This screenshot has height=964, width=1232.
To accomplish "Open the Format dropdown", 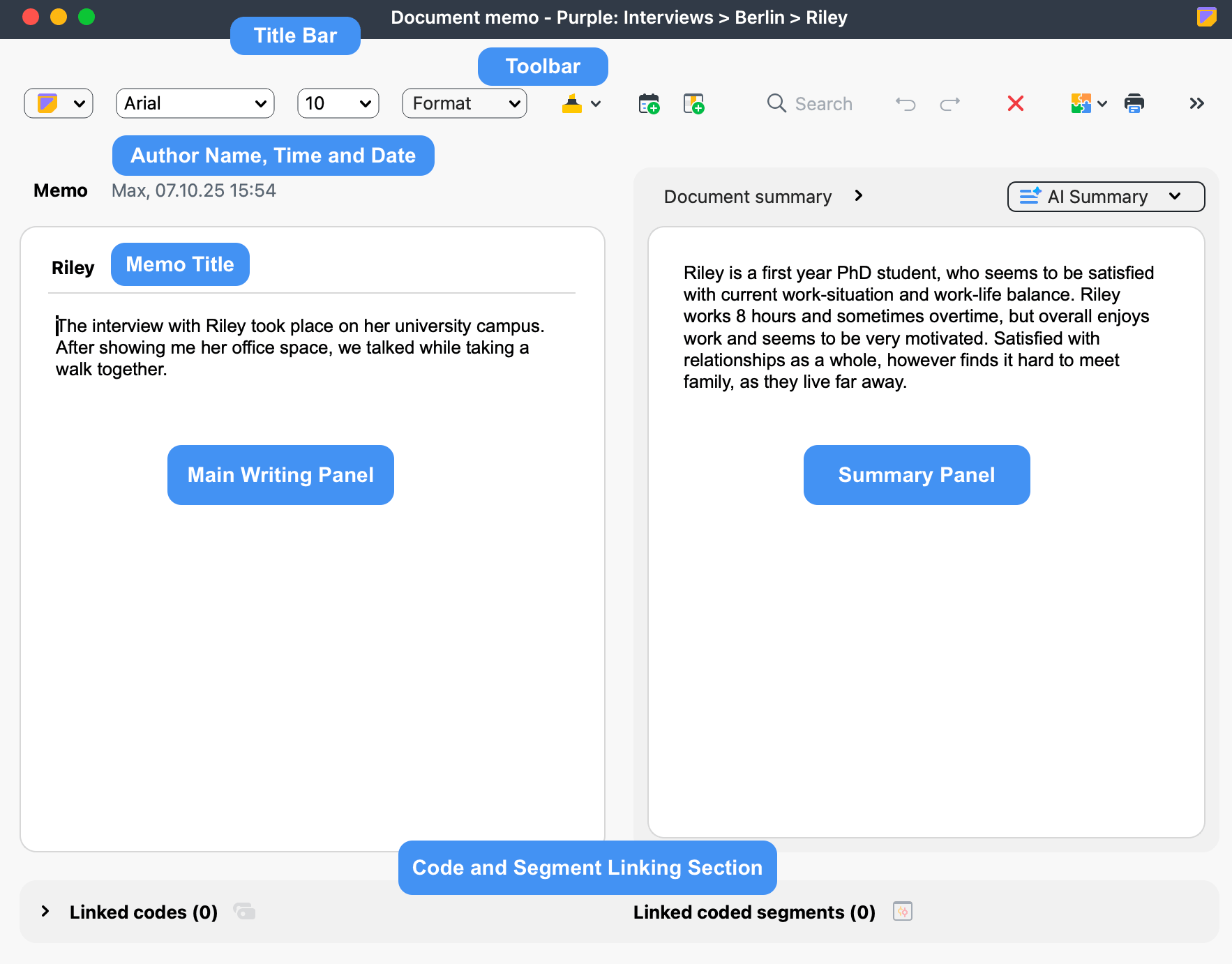I will point(464,103).
